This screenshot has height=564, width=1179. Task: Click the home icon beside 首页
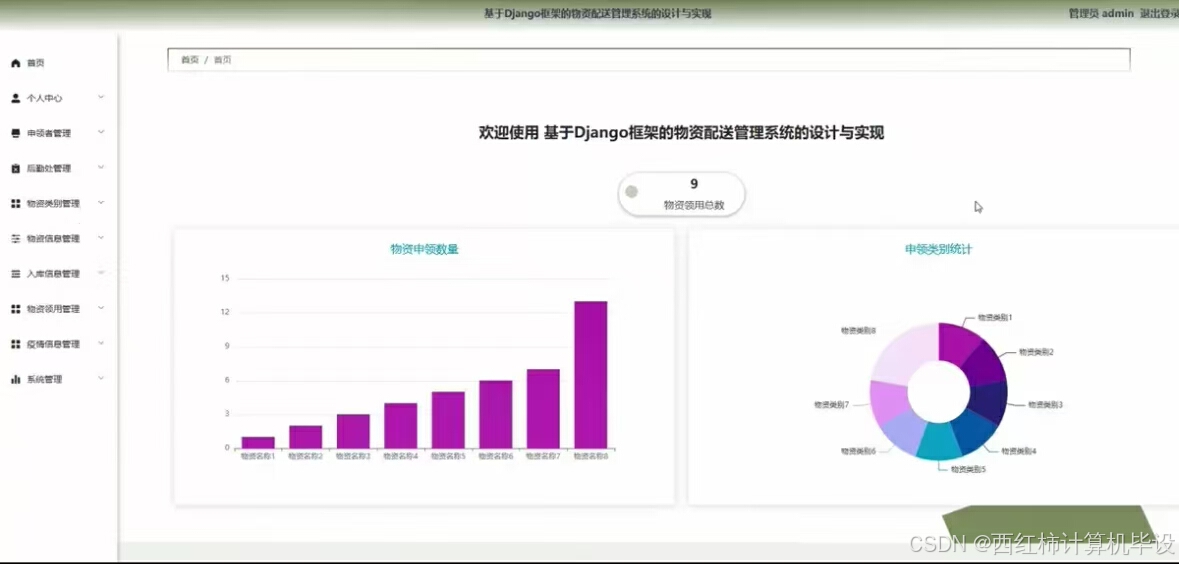[16, 63]
